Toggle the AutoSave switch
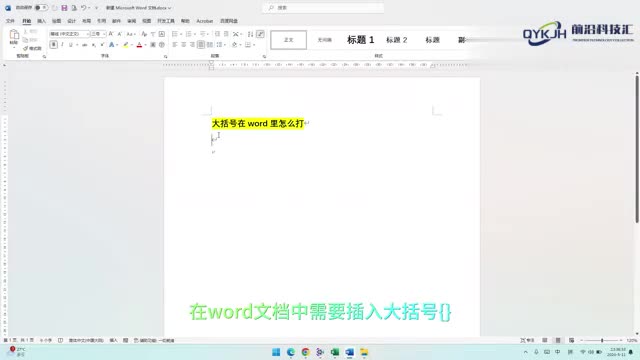 coord(41,8)
